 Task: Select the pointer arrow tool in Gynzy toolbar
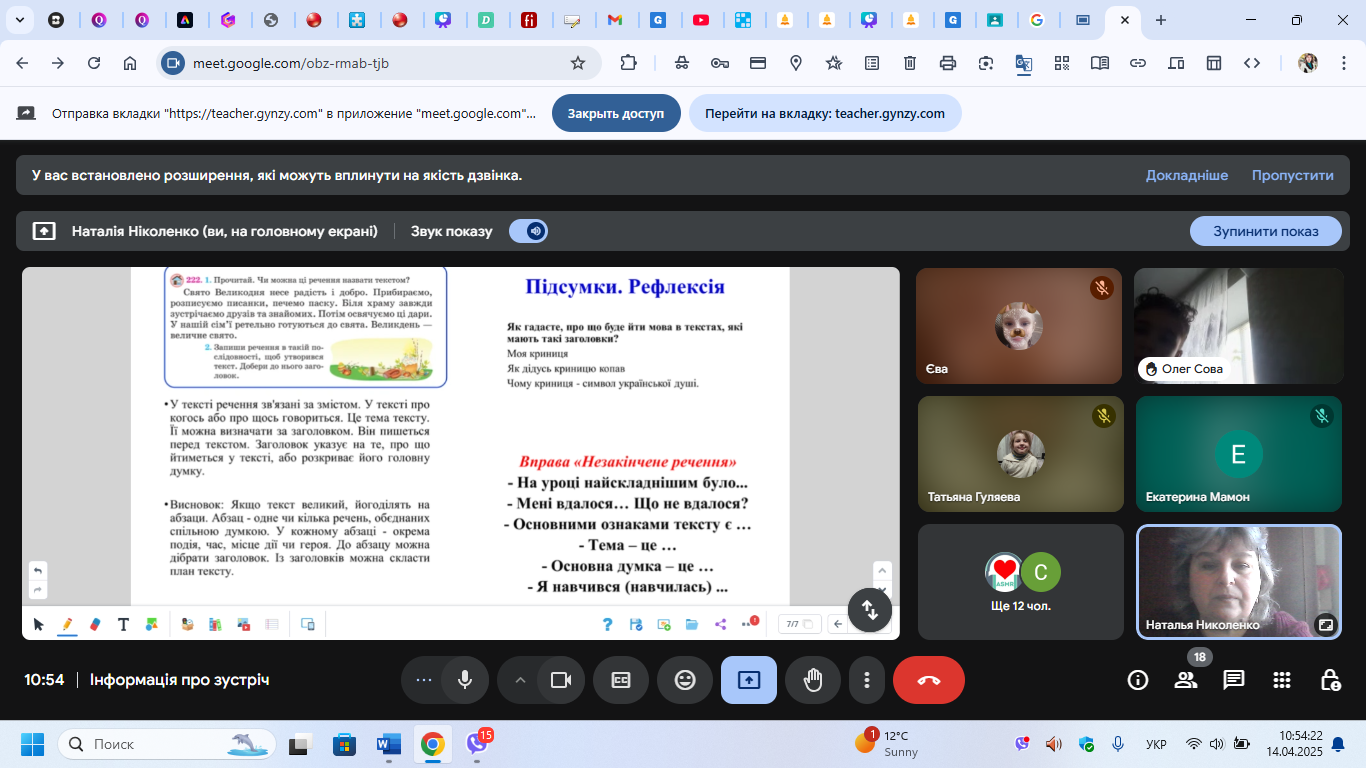point(39,624)
